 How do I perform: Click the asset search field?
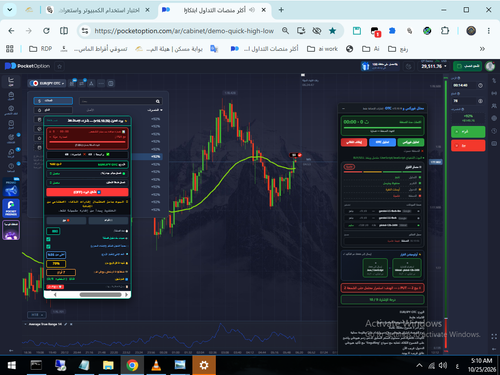pyautogui.click(x=121, y=101)
